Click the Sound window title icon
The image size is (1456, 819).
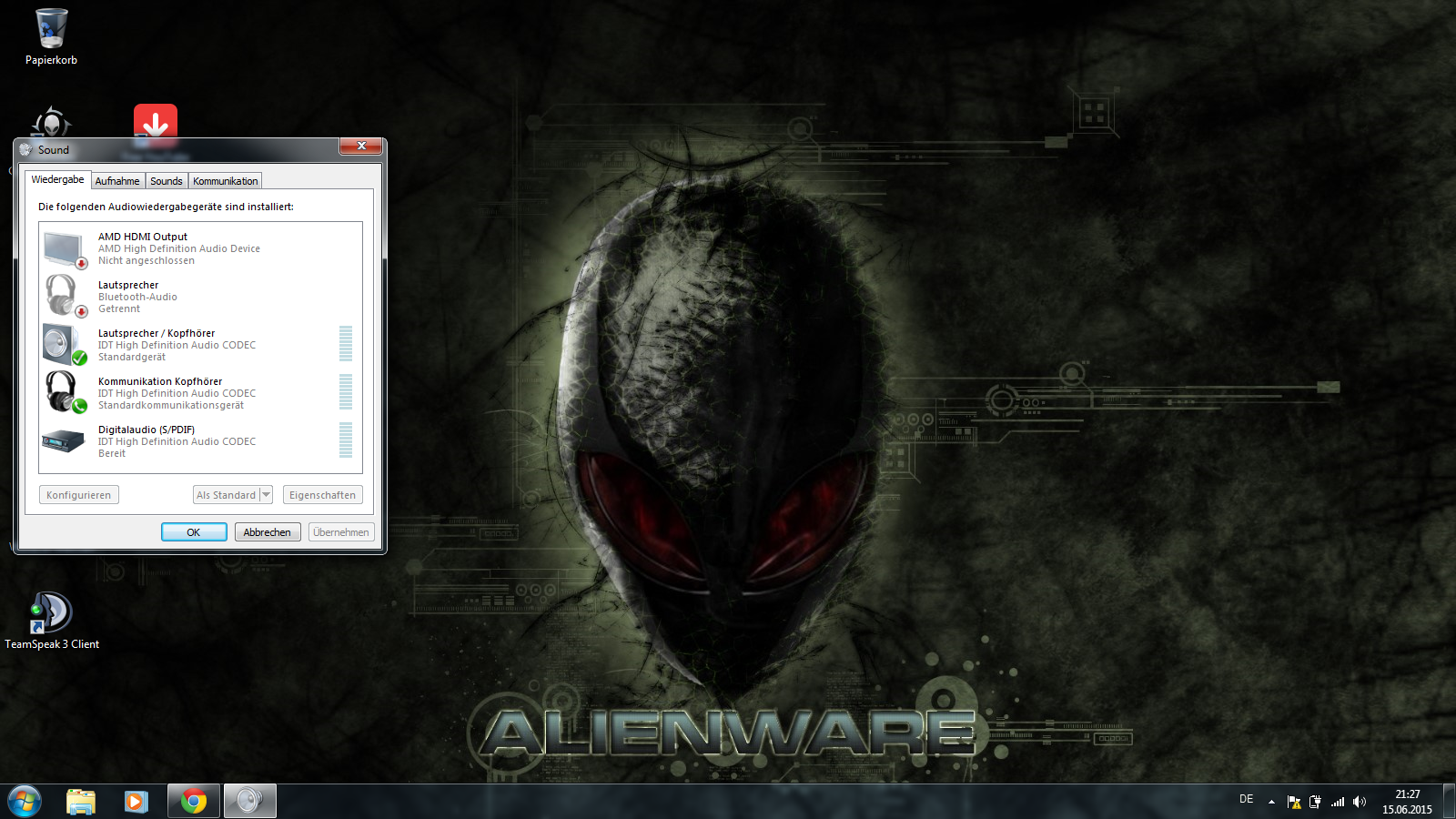[x=25, y=149]
